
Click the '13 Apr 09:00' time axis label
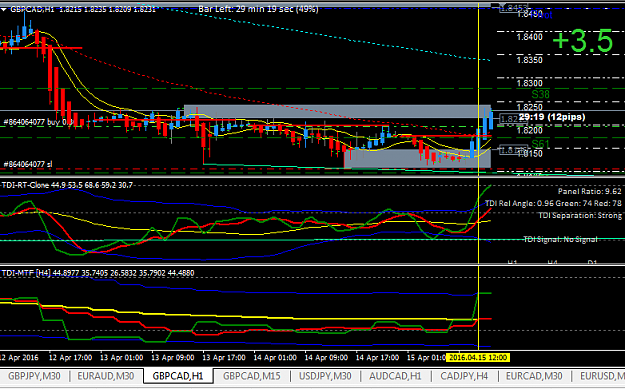click(173, 358)
